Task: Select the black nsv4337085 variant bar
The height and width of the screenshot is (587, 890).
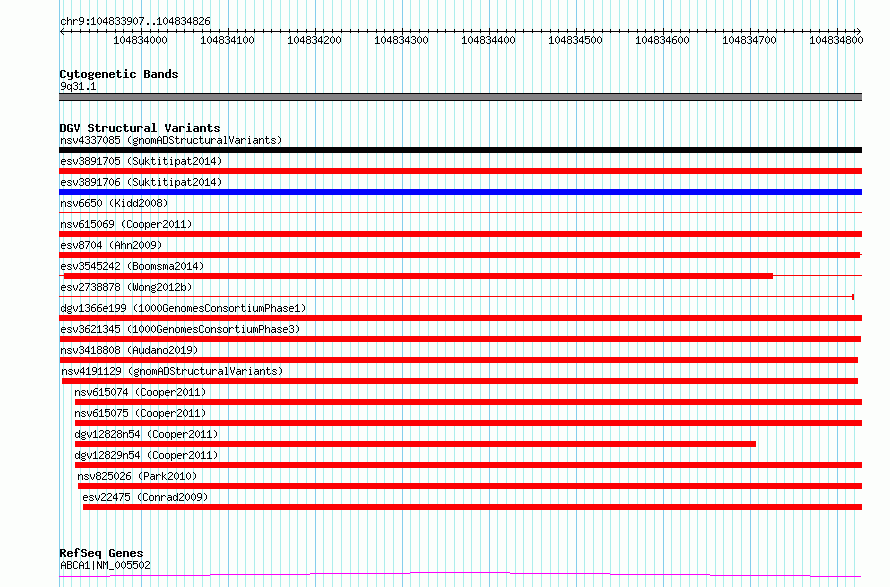Action: click(x=460, y=150)
